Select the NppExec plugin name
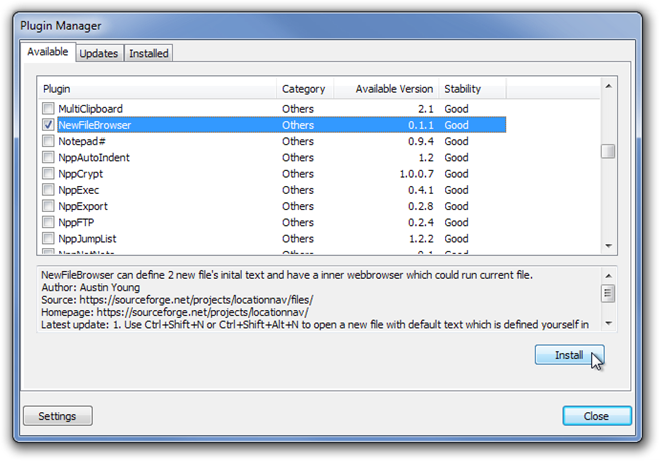660x461 pixels. click(79, 190)
